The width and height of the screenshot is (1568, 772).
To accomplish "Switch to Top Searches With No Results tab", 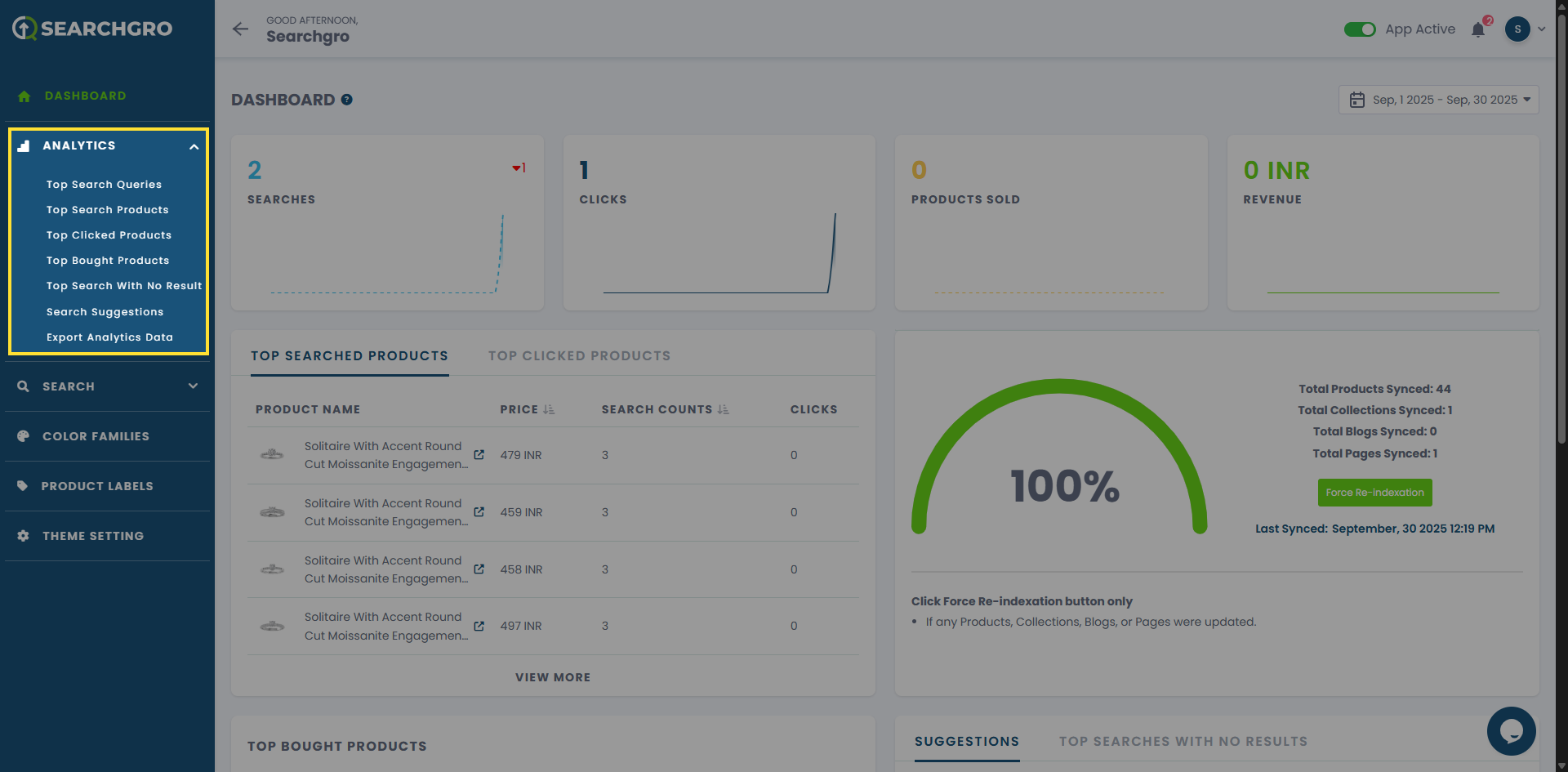I will [x=1183, y=742].
